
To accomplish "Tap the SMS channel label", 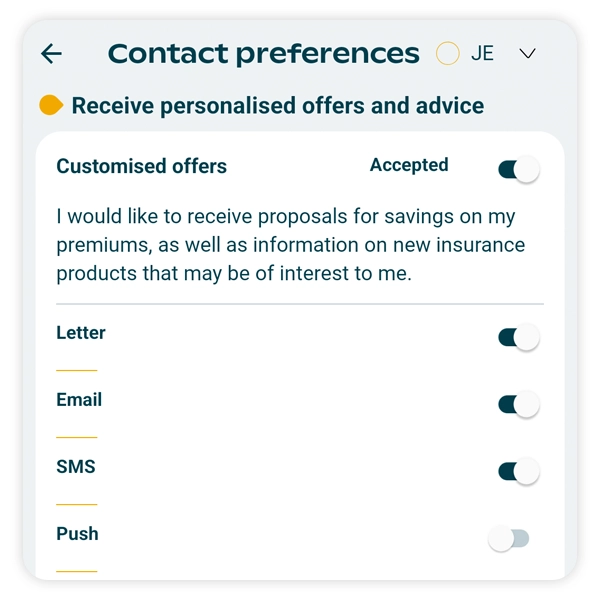I will 76,467.
